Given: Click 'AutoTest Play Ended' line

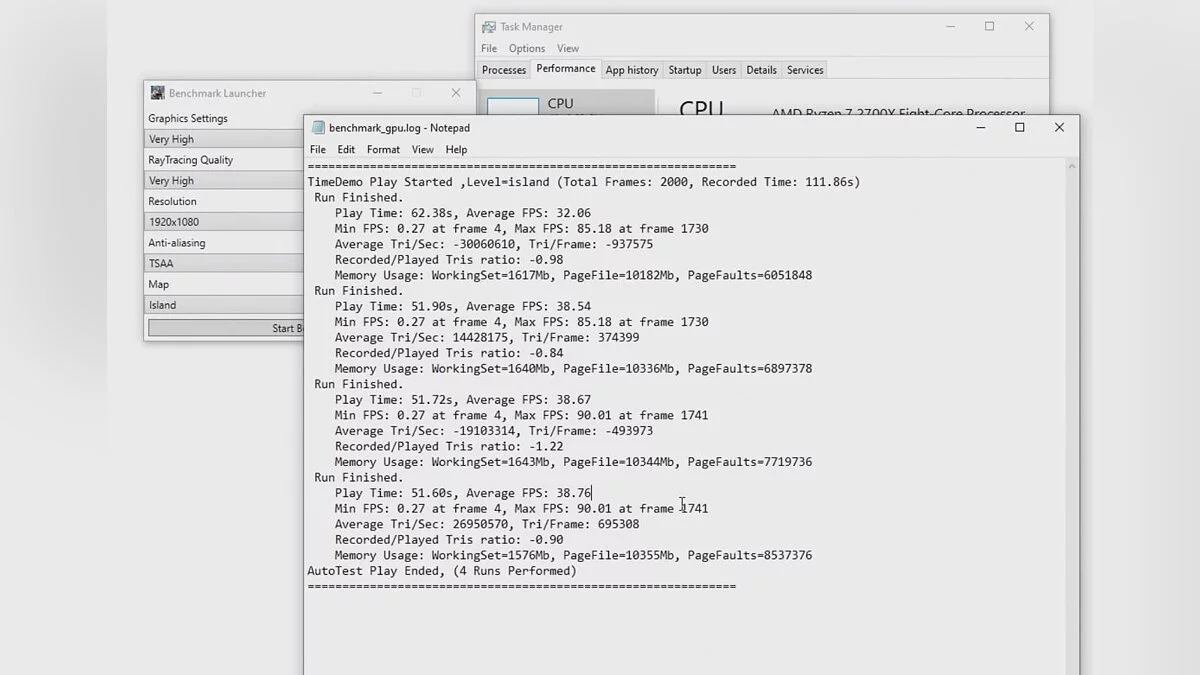Looking at the screenshot, I should tap(442, 571).
